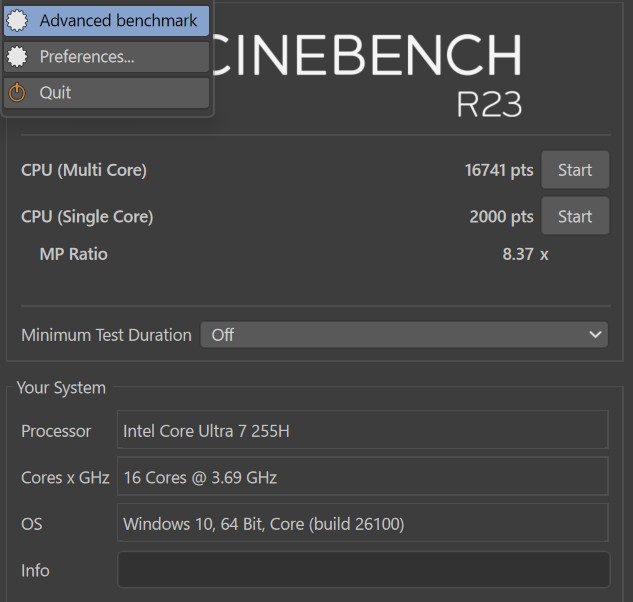Click the 16741 pts multi core score
The height and width of the screenshot is (602, 633).
click(x=499, y=170)
